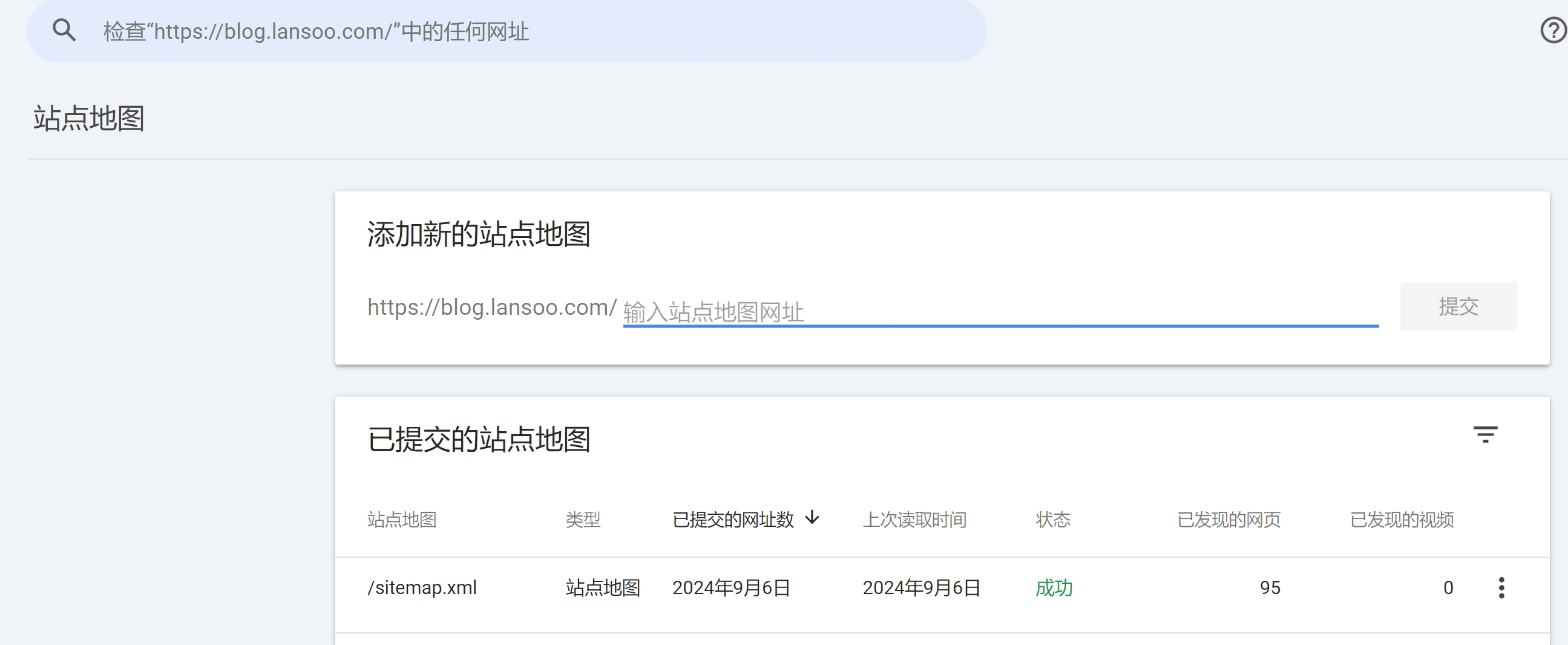
Task: Click the 站点地图 type cell in the sitemap row
Action: pyautogui.click(x=603, y=587)
